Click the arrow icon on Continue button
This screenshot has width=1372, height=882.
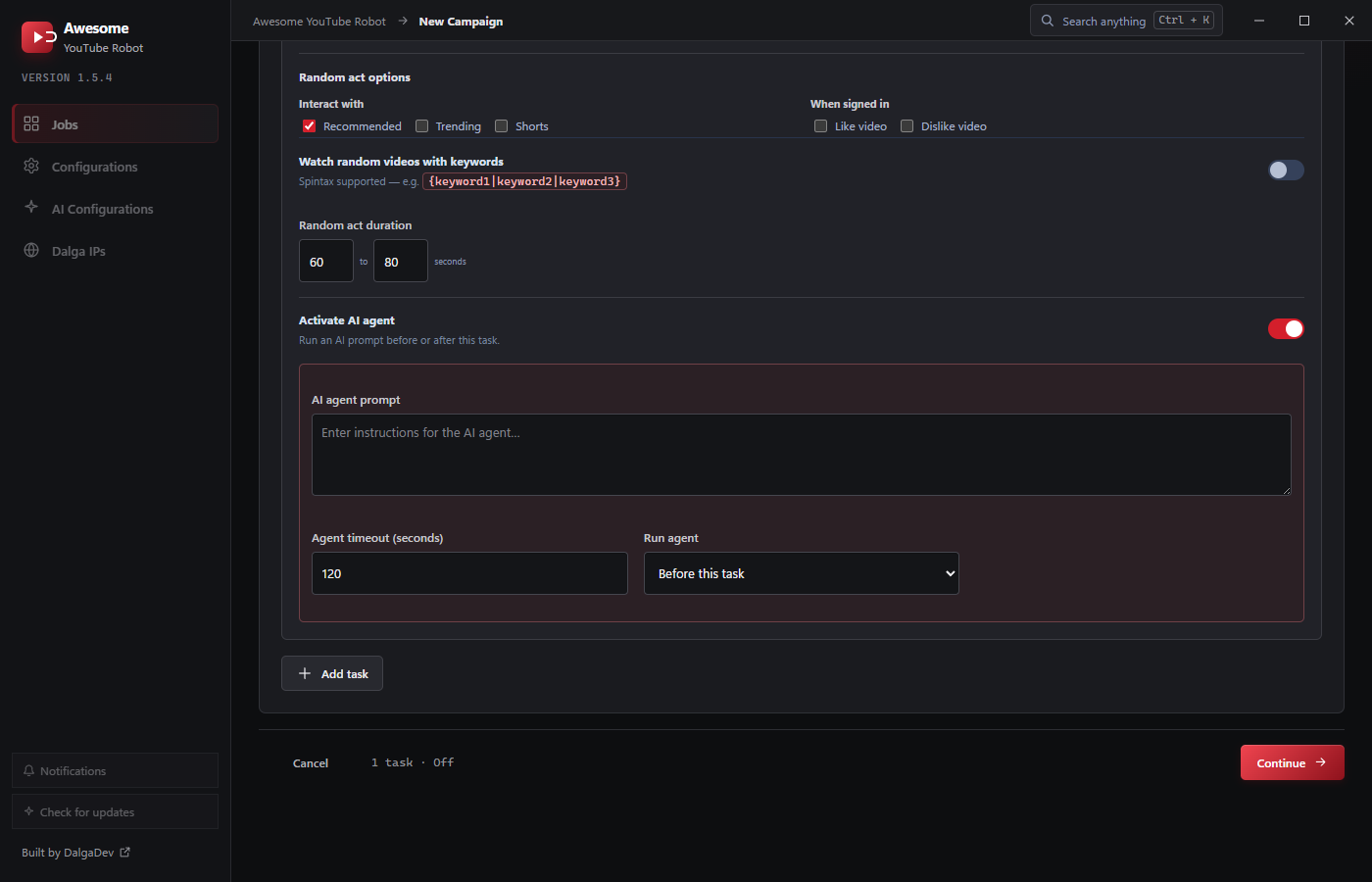pos(1321,762)
